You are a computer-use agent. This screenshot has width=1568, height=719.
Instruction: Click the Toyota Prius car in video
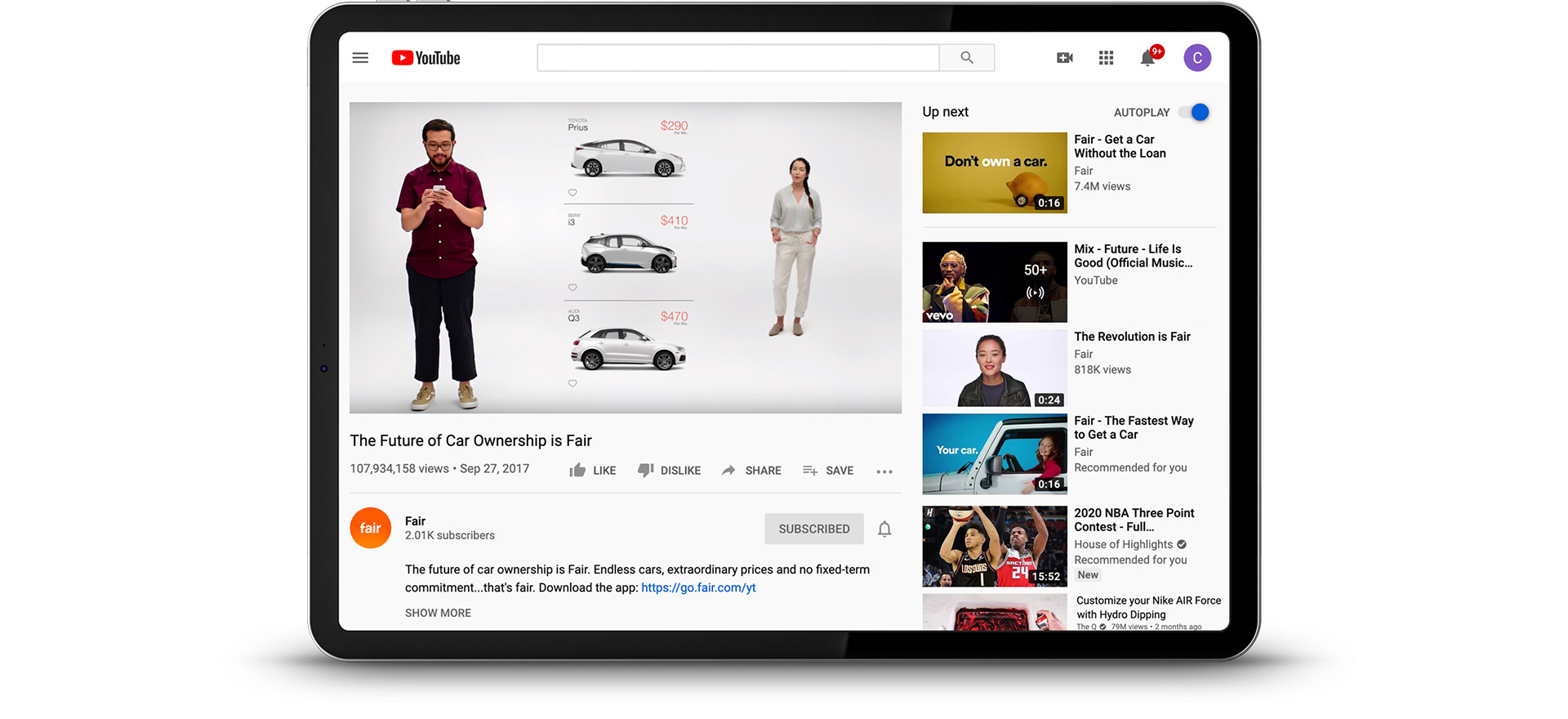coord(627,158)
